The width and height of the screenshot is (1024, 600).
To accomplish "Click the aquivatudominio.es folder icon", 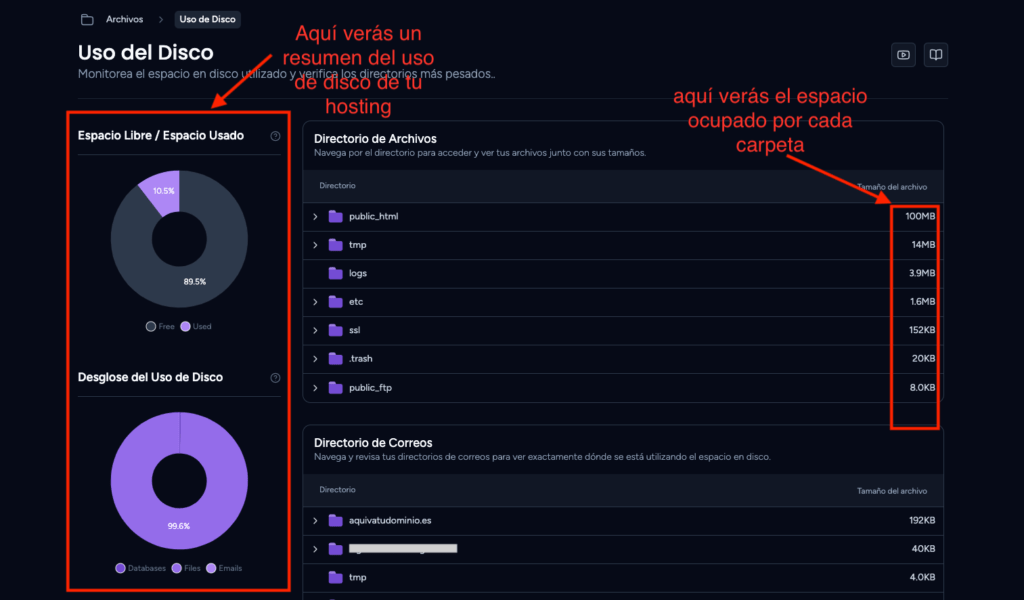I will (336, 520).
